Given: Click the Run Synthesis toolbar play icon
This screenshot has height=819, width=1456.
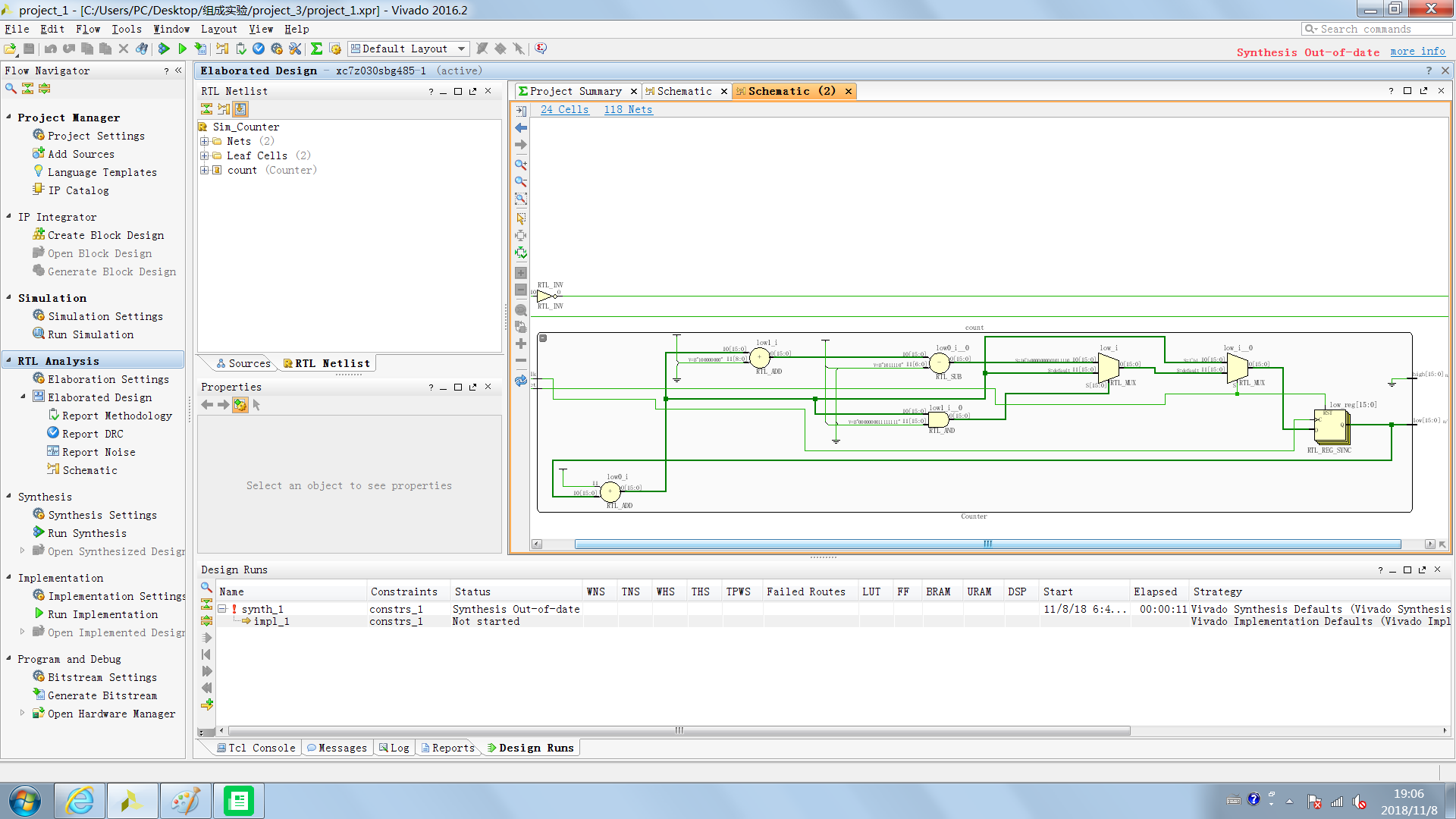Looking at the screenshot, I should pyautogui.click(x=164, y=49).
